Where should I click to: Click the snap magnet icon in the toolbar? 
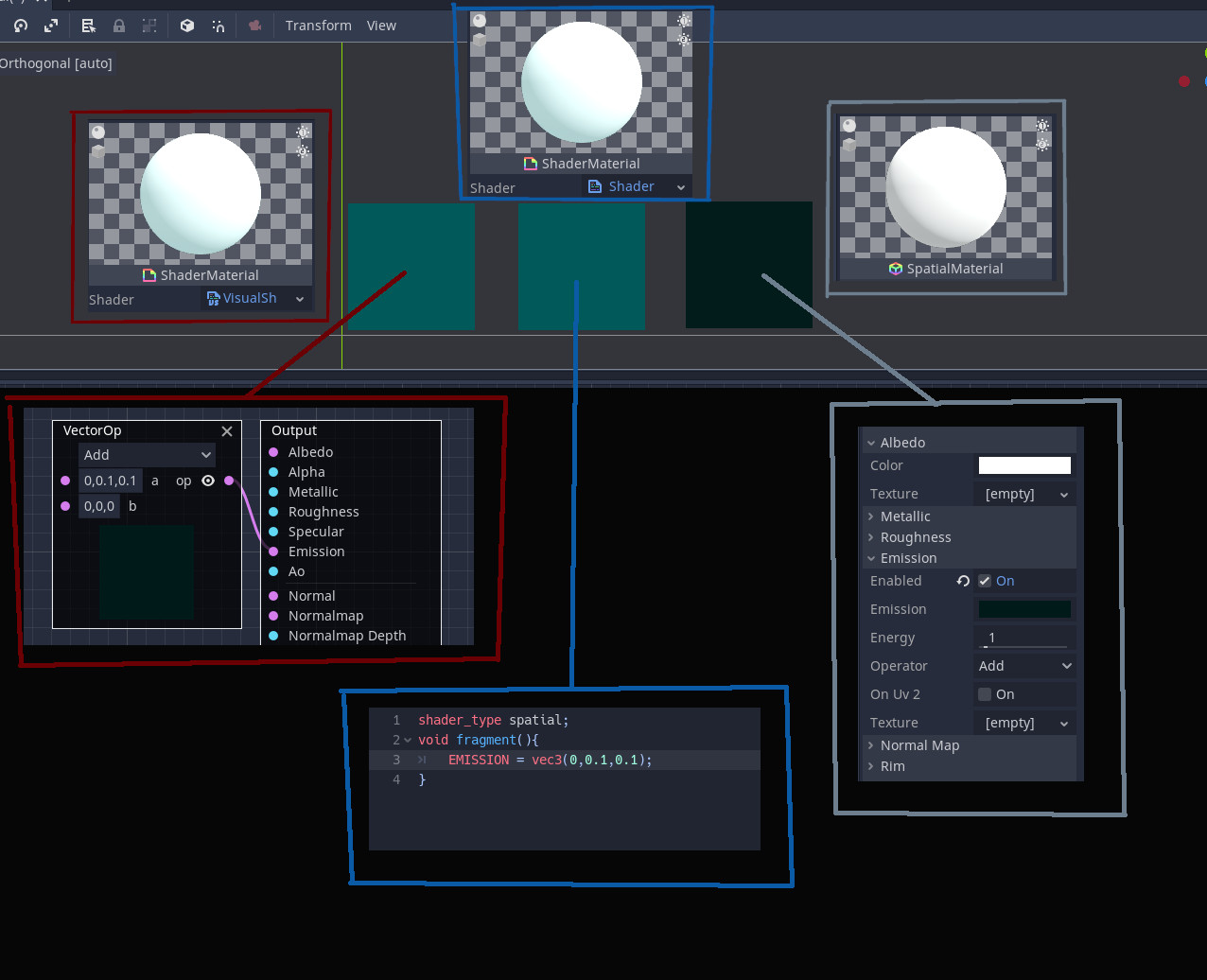coord(219,26)
